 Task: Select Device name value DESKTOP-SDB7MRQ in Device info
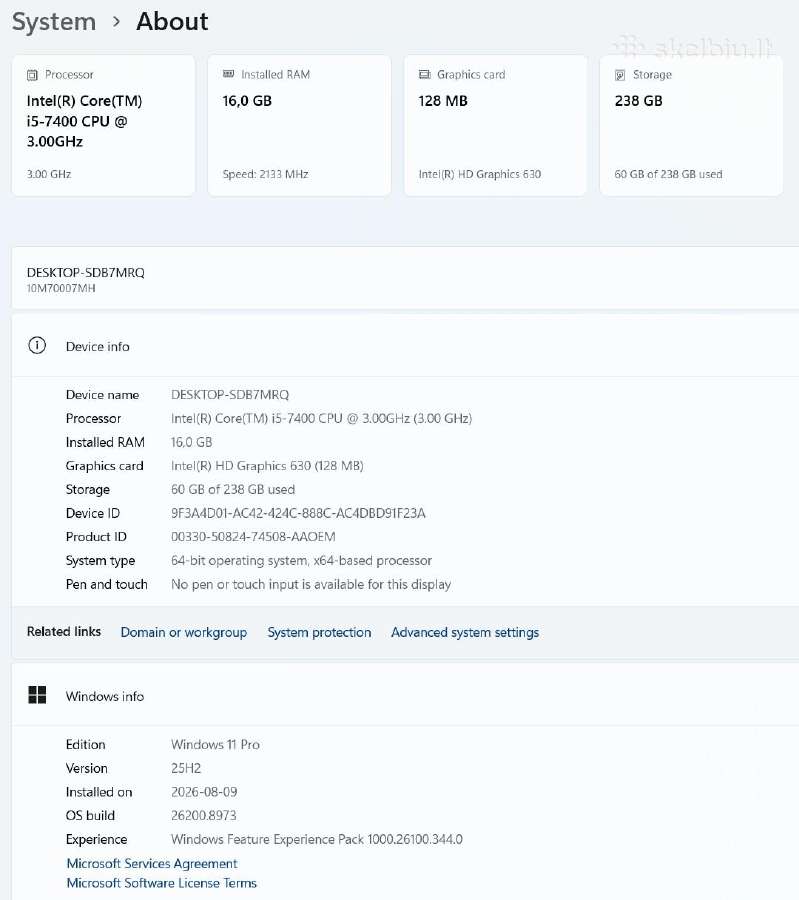(x=230, y=395)
